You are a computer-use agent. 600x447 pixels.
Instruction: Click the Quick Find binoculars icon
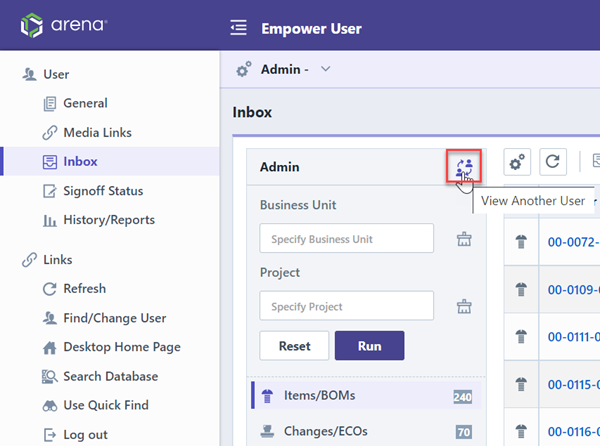(50, 406)
